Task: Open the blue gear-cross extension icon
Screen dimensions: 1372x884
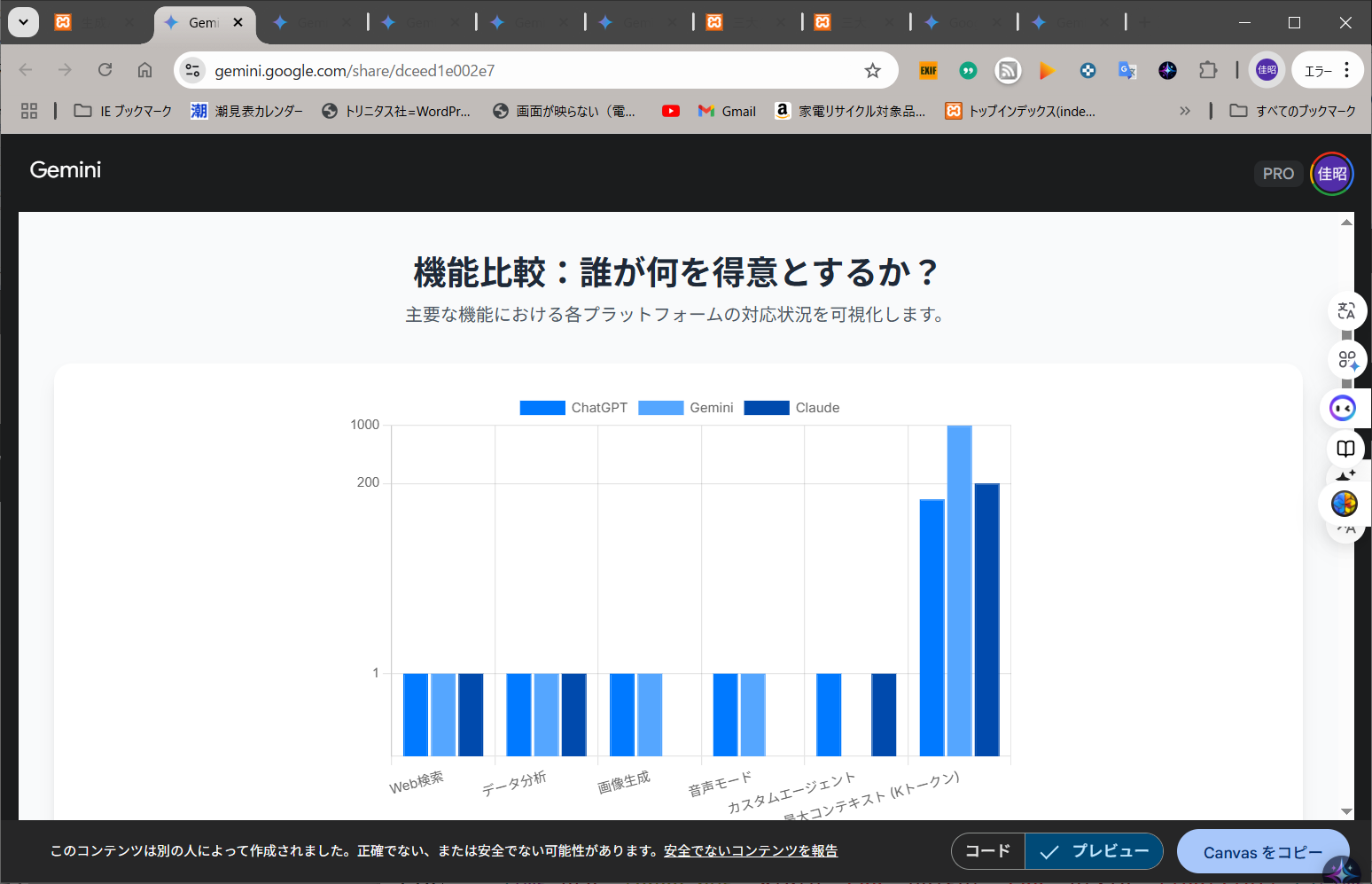Action: (x=1087, y=71)
